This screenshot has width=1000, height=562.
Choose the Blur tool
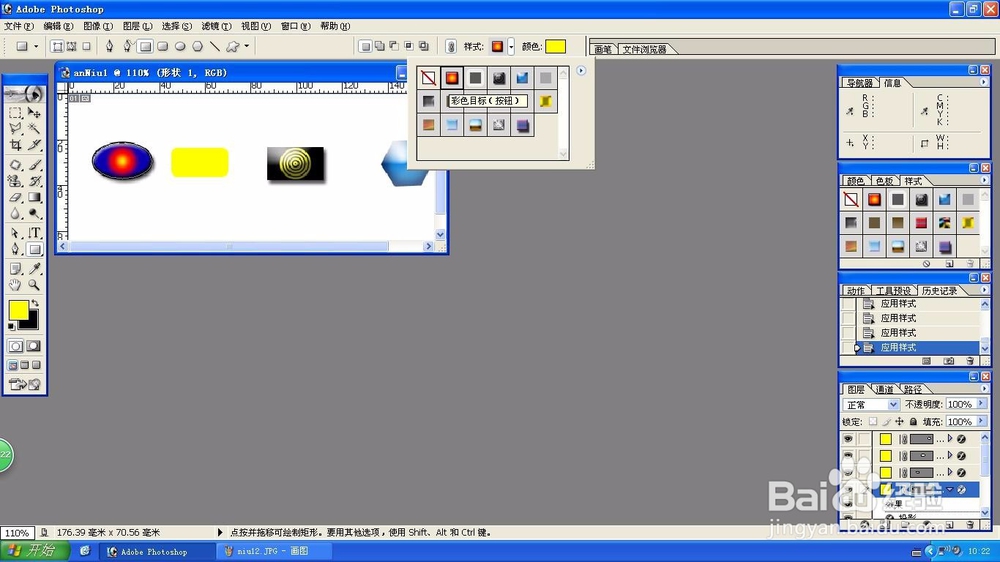[15, 214]
